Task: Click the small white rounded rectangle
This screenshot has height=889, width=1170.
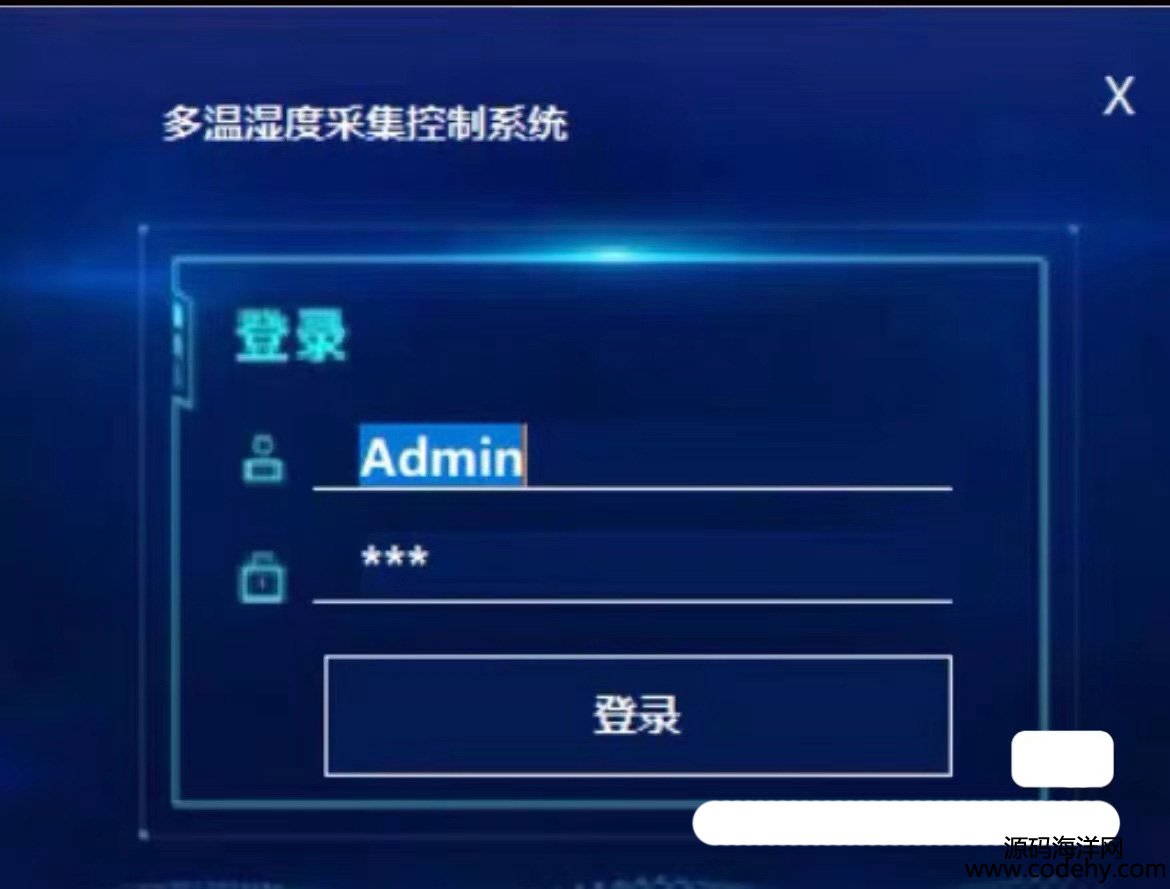Action: point(1062,758)
